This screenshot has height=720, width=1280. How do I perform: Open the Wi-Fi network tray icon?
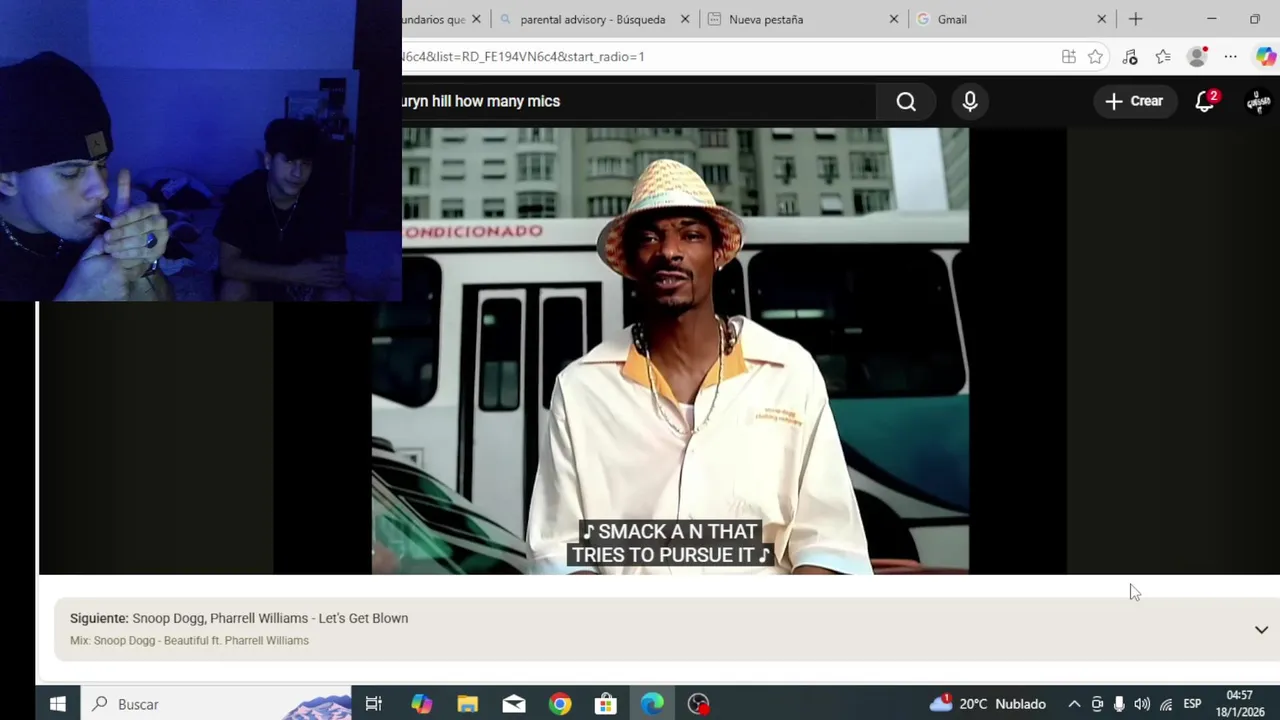coord(1166,704)
